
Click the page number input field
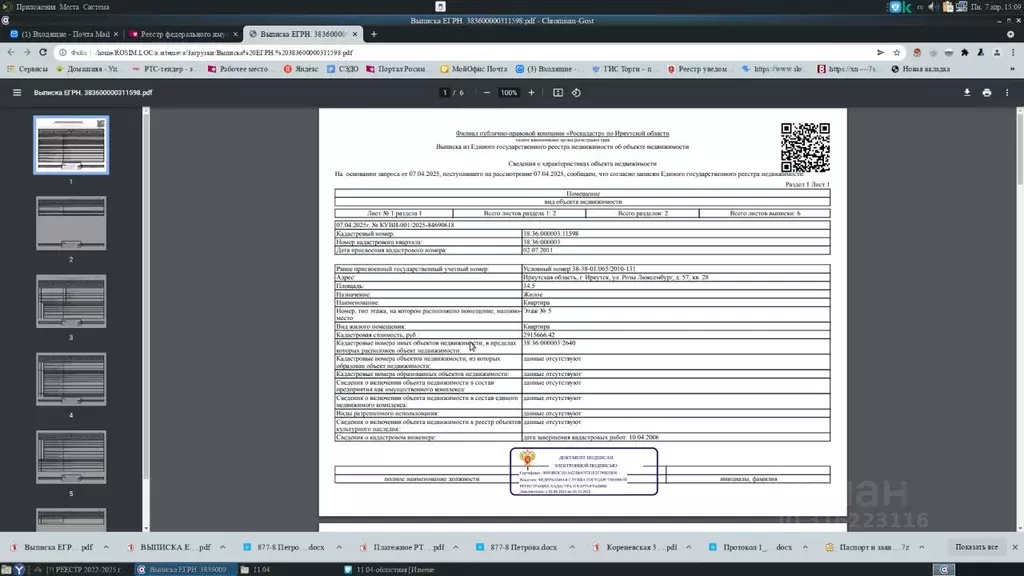(x=445, y=92)
